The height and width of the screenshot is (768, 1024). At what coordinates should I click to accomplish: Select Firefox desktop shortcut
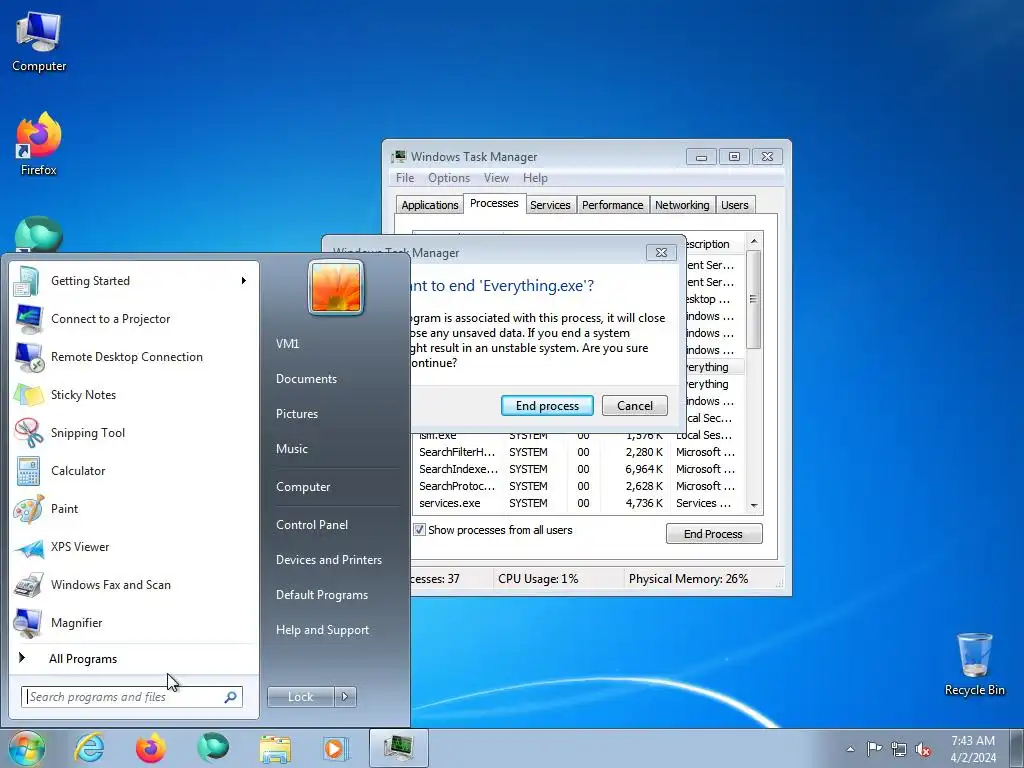point(39,144)
